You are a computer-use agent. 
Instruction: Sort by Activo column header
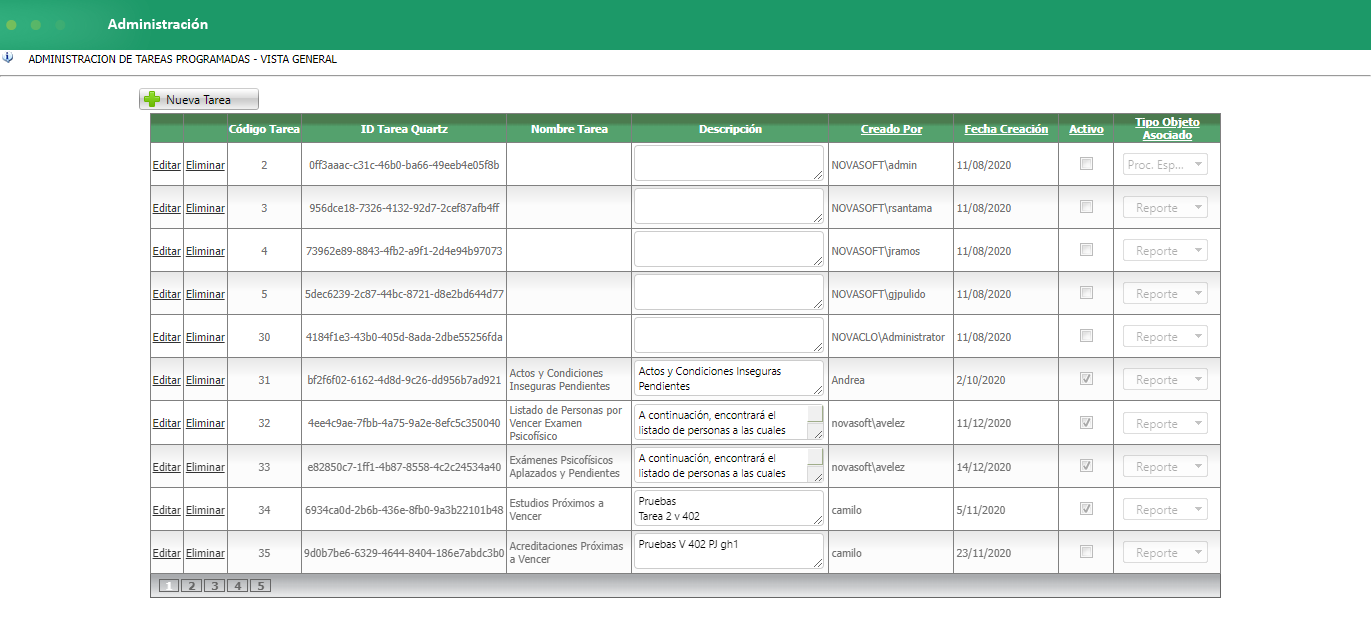1086,129
